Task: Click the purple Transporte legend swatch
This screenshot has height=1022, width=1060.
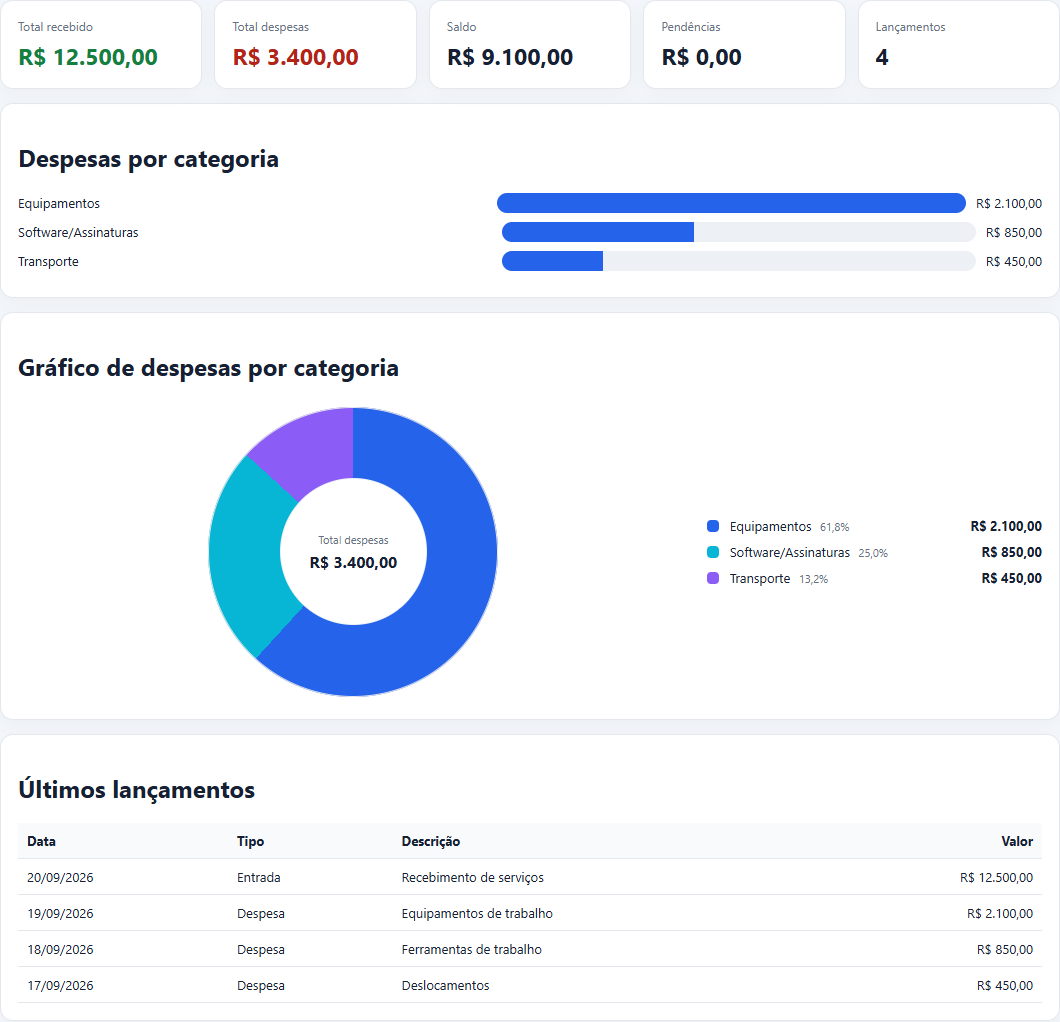Action: coord(713,578)
